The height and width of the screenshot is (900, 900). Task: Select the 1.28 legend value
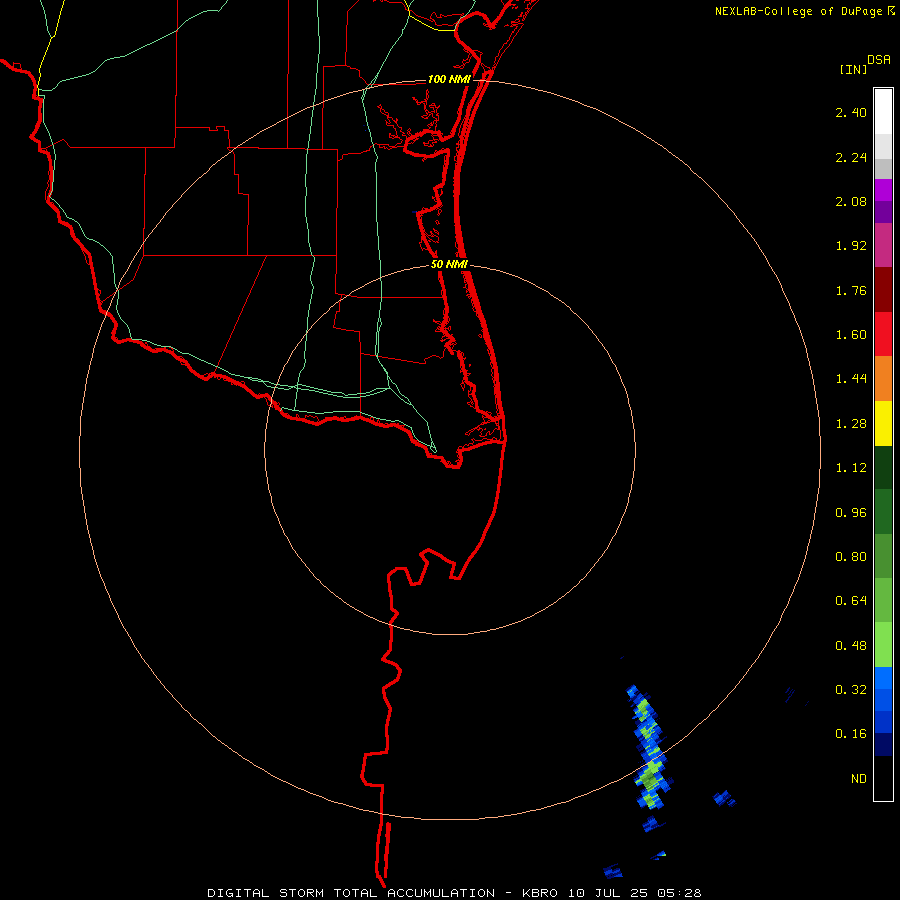click(851, 424)
